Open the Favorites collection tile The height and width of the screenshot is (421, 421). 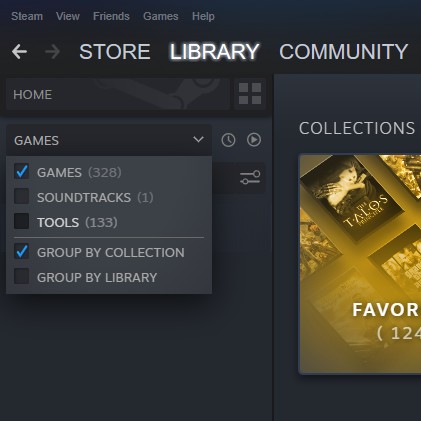(x=360, y=264)
